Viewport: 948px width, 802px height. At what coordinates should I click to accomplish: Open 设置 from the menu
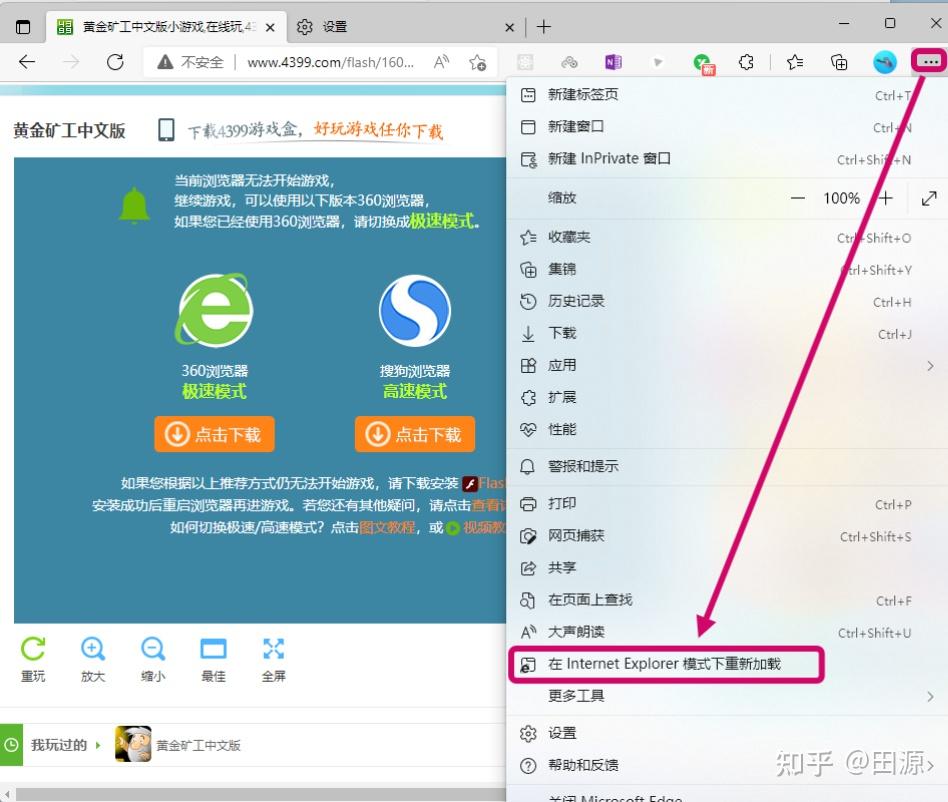pos(726,733)
